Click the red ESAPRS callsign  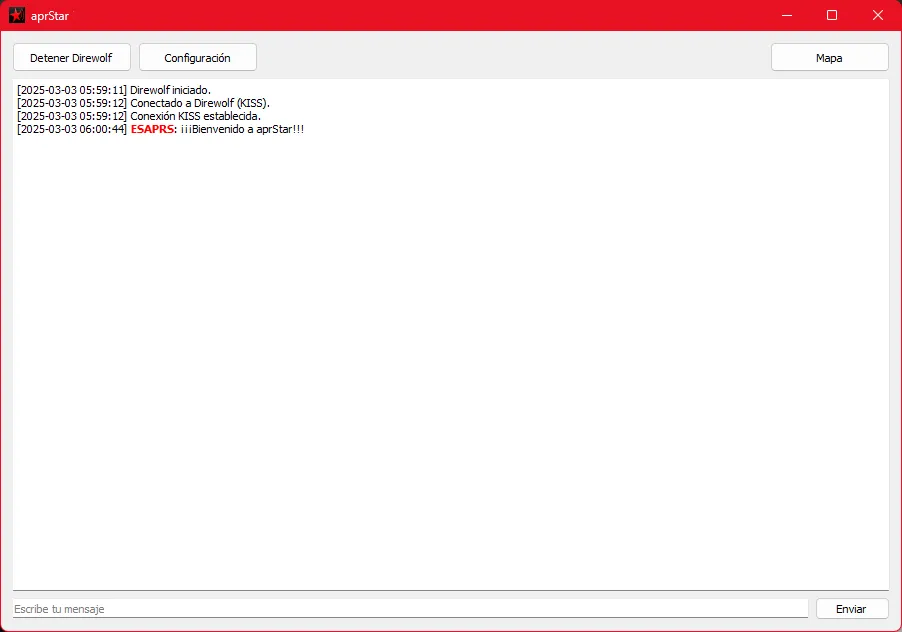pos(153,129)
